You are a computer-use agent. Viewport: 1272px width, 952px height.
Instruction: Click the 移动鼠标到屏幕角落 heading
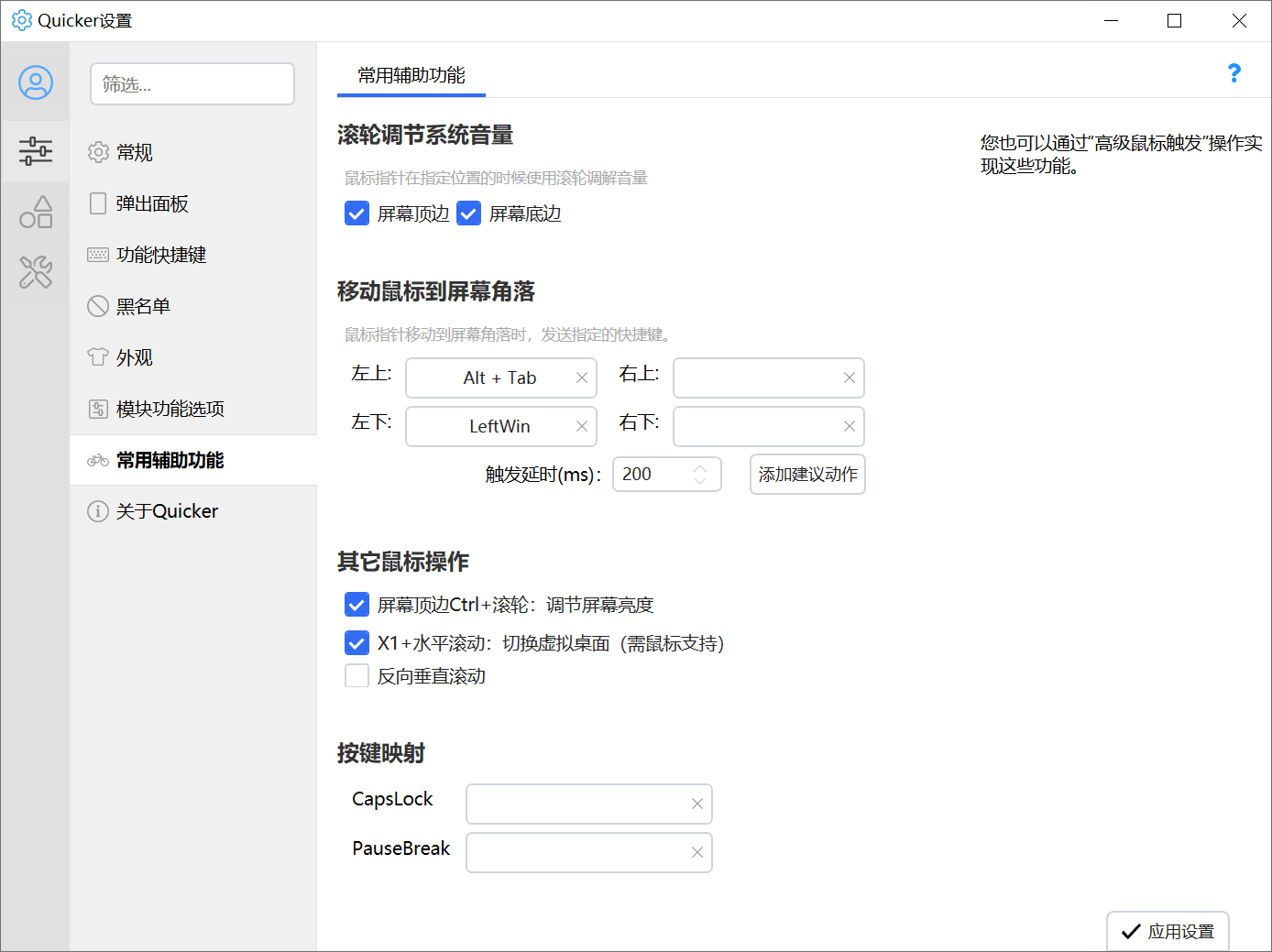pos(436,292)
